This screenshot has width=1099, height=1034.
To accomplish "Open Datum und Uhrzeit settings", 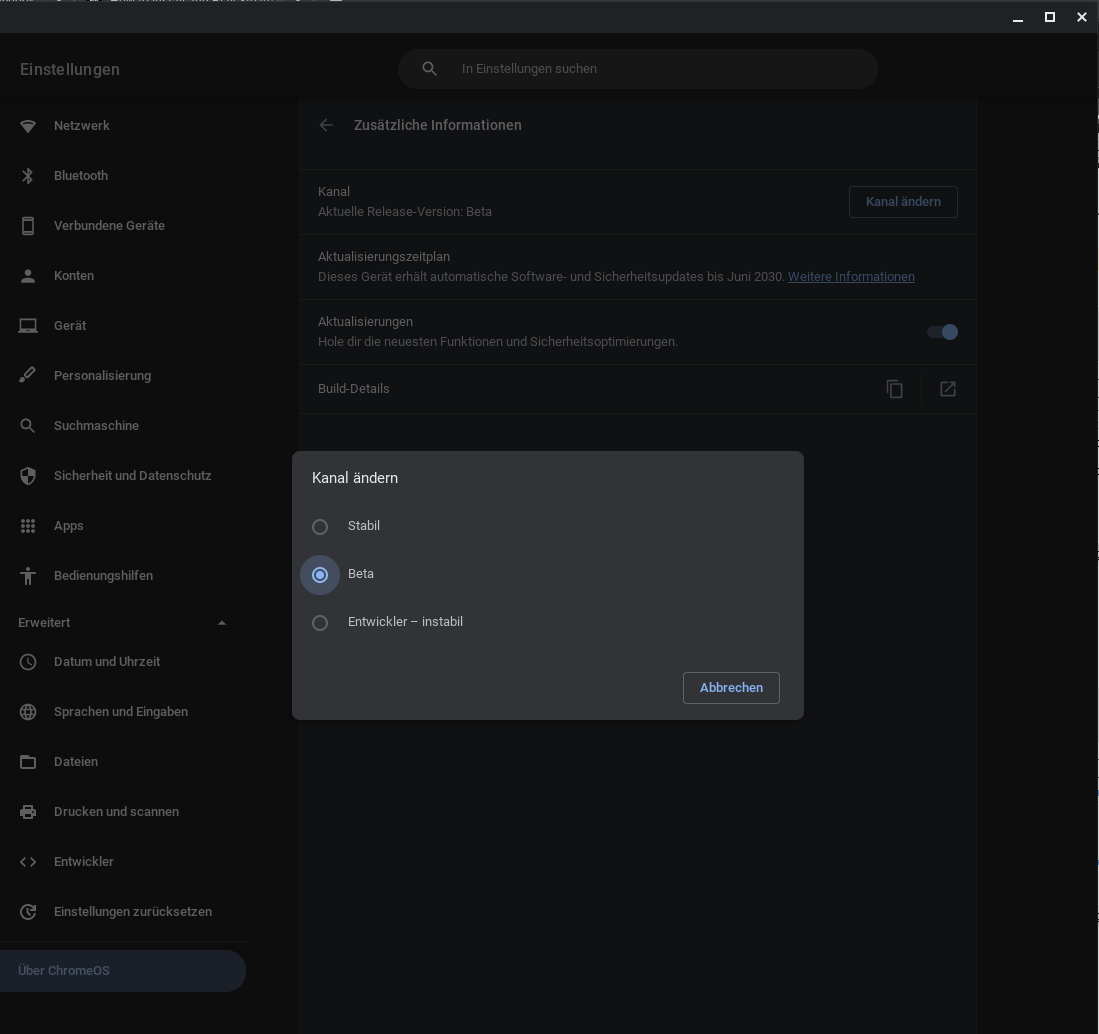I will 106,662.
